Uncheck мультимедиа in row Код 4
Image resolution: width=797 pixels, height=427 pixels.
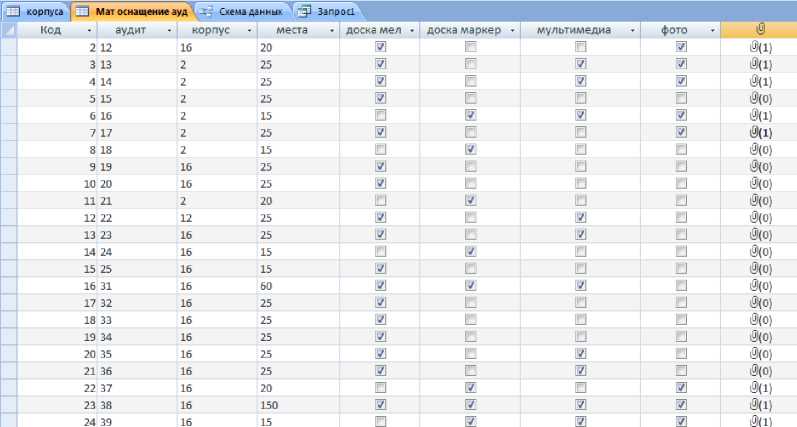coord(580,81)
